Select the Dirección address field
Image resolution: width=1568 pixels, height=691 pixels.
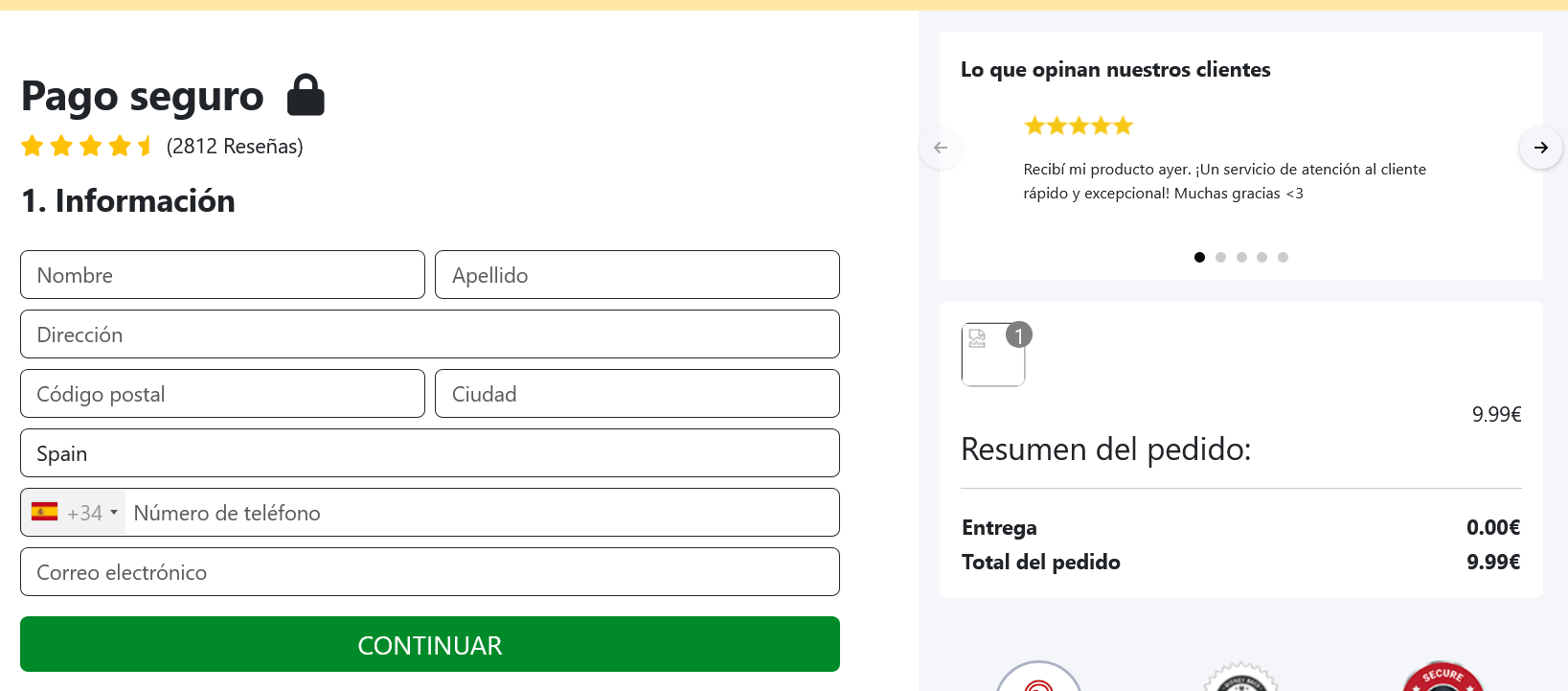[429, 334]
